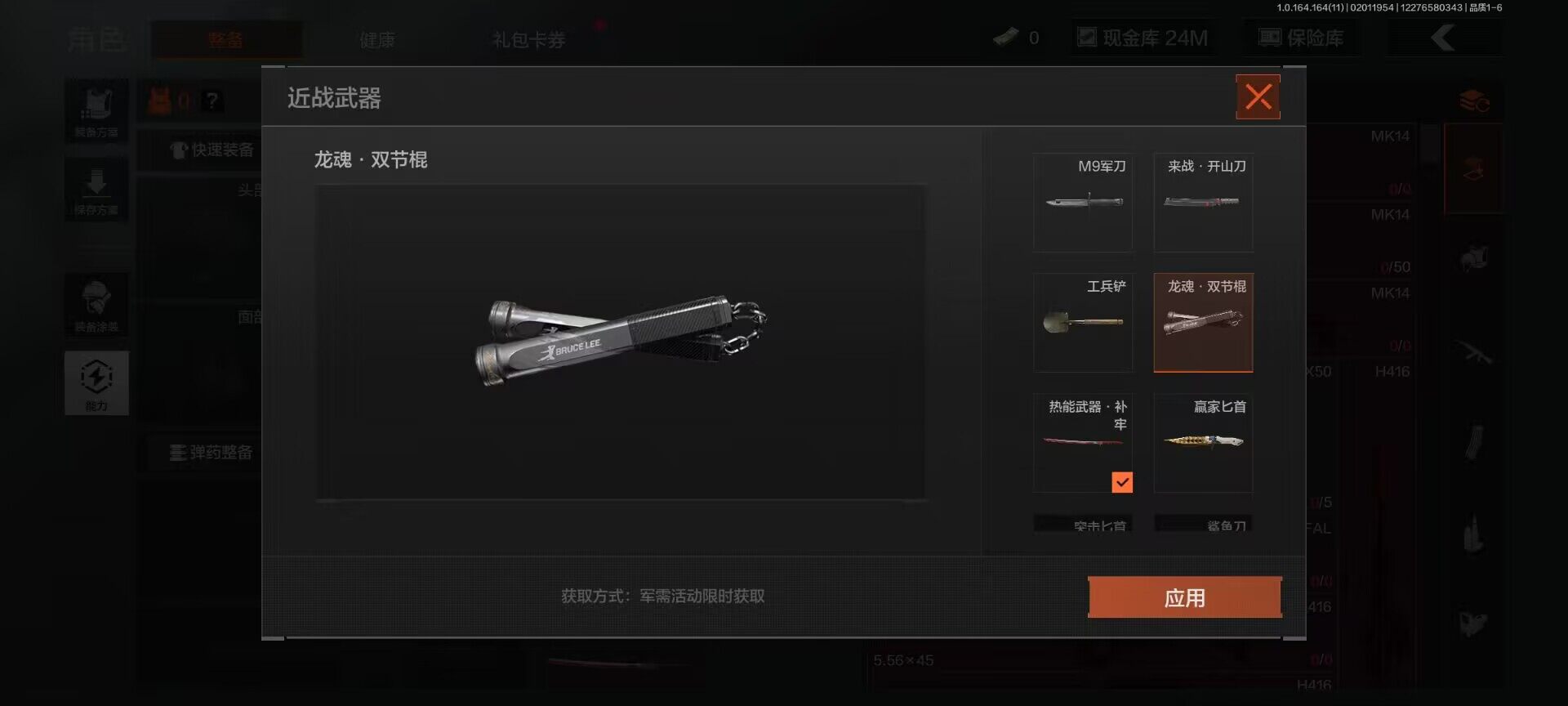Pick the 热能武器·补牢 thermal blade
The height and width of the screenshot is (706, 1568).
pos(1083,443)
